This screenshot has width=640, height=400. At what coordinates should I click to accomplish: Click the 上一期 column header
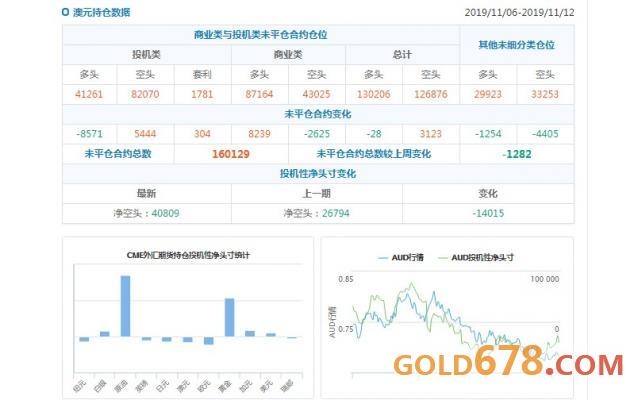[316, 193]
